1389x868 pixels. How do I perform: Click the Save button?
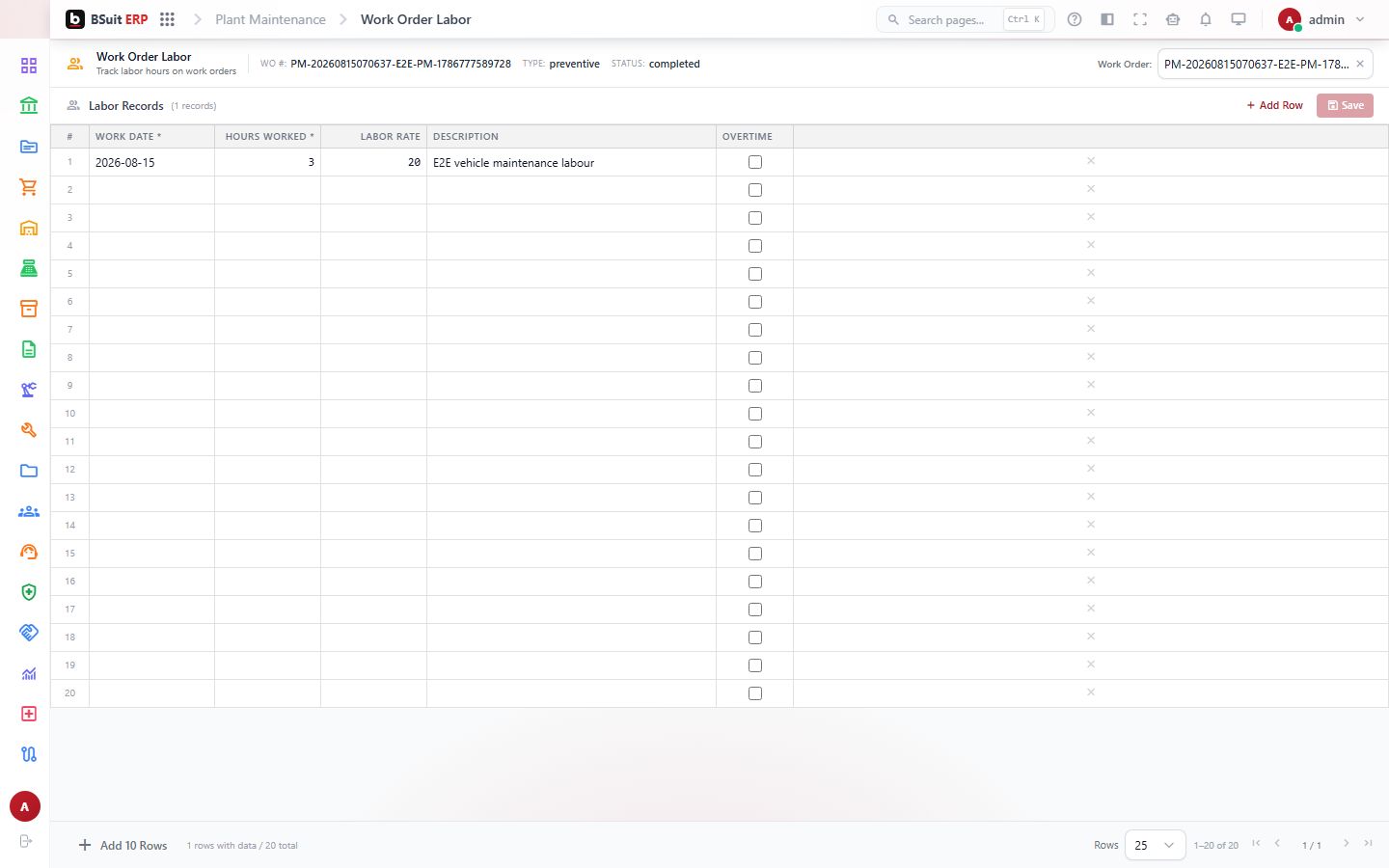coord(1345,105)
